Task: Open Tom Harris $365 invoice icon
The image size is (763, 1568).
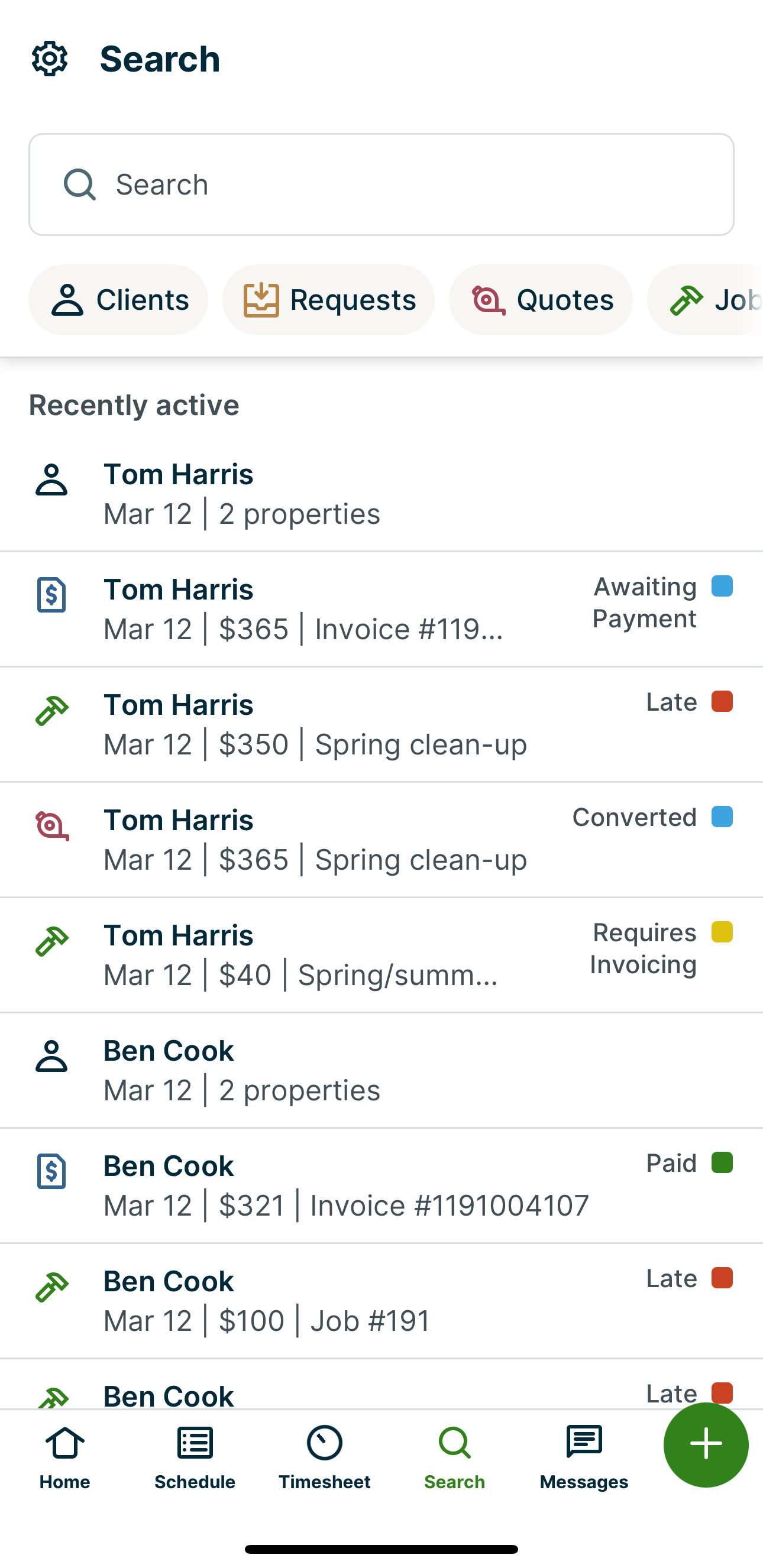Action: point(52,595)
